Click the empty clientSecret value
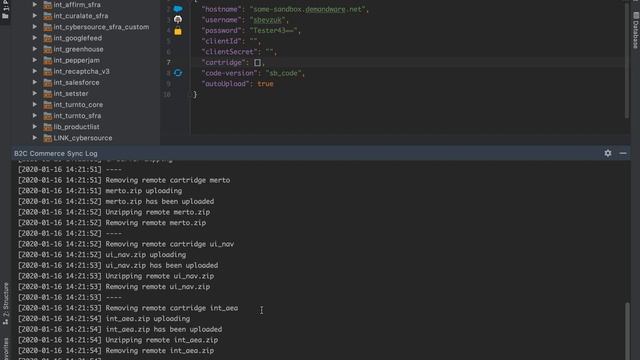640x360 pixels. [x=269, y=51]
